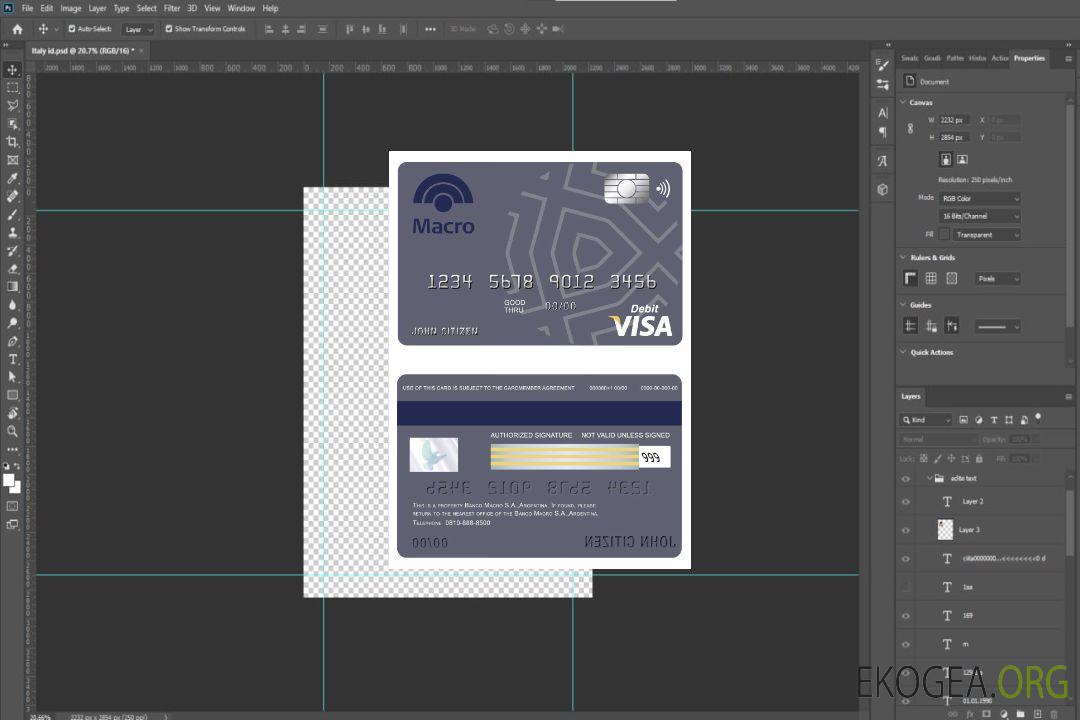This screenshot has height=720, width=1080.
Task: Select the Clone Stamp tool
Action: [12, 232]
